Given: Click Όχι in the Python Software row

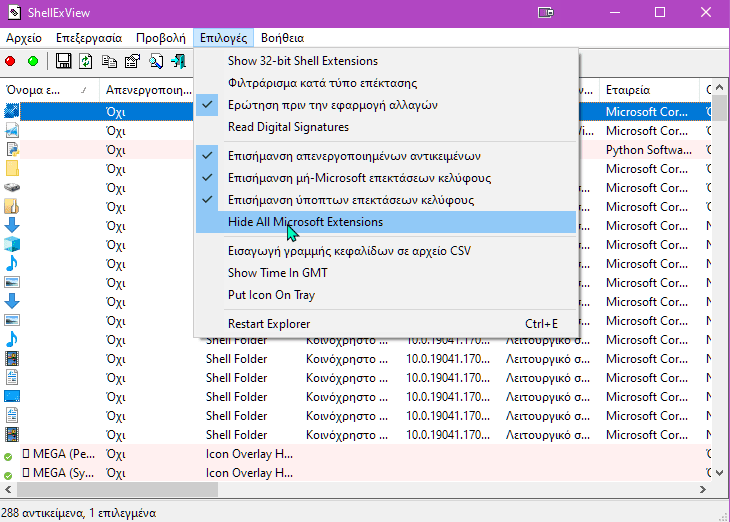Looking at the screenshot, I should pos(115,150).
